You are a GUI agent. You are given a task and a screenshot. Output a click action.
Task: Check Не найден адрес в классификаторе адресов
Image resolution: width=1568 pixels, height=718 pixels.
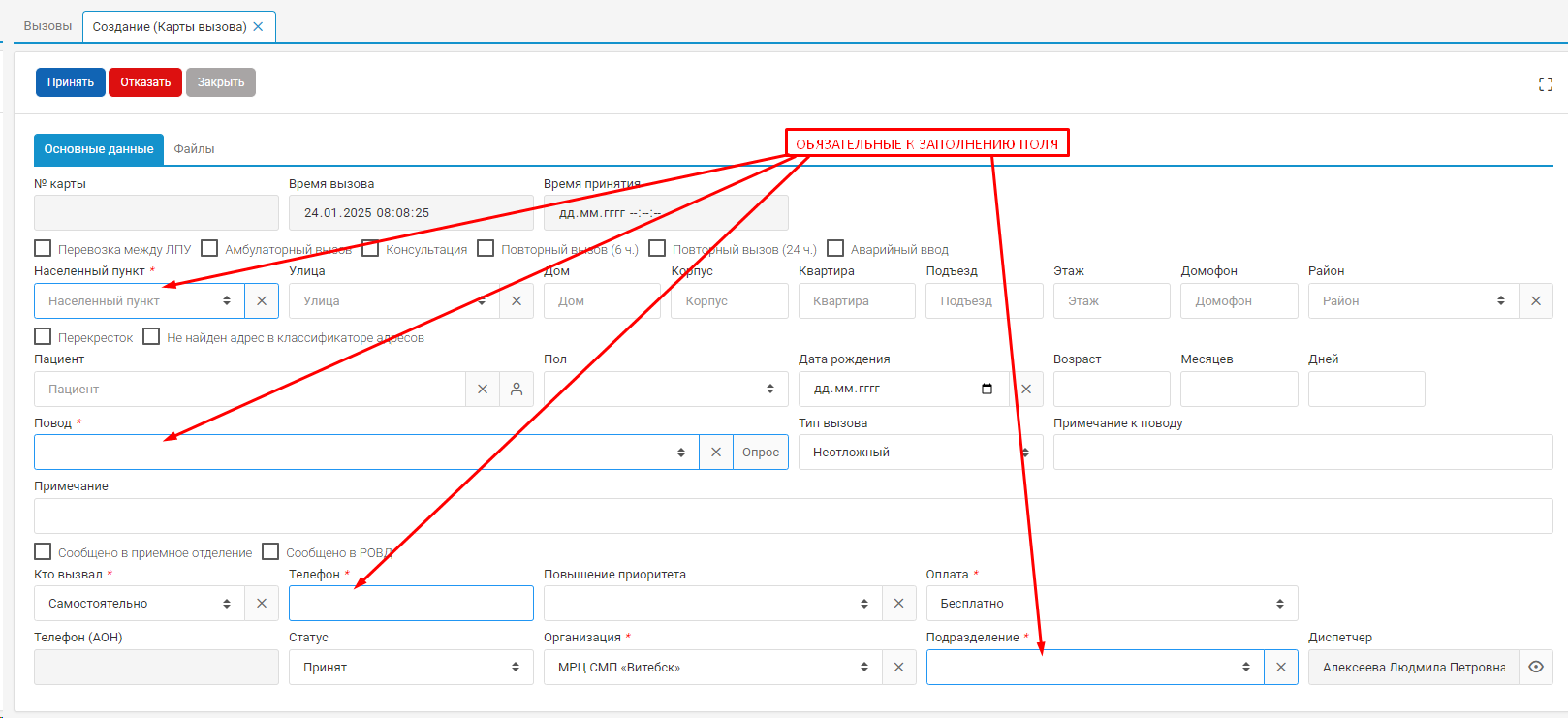point(151,337)
